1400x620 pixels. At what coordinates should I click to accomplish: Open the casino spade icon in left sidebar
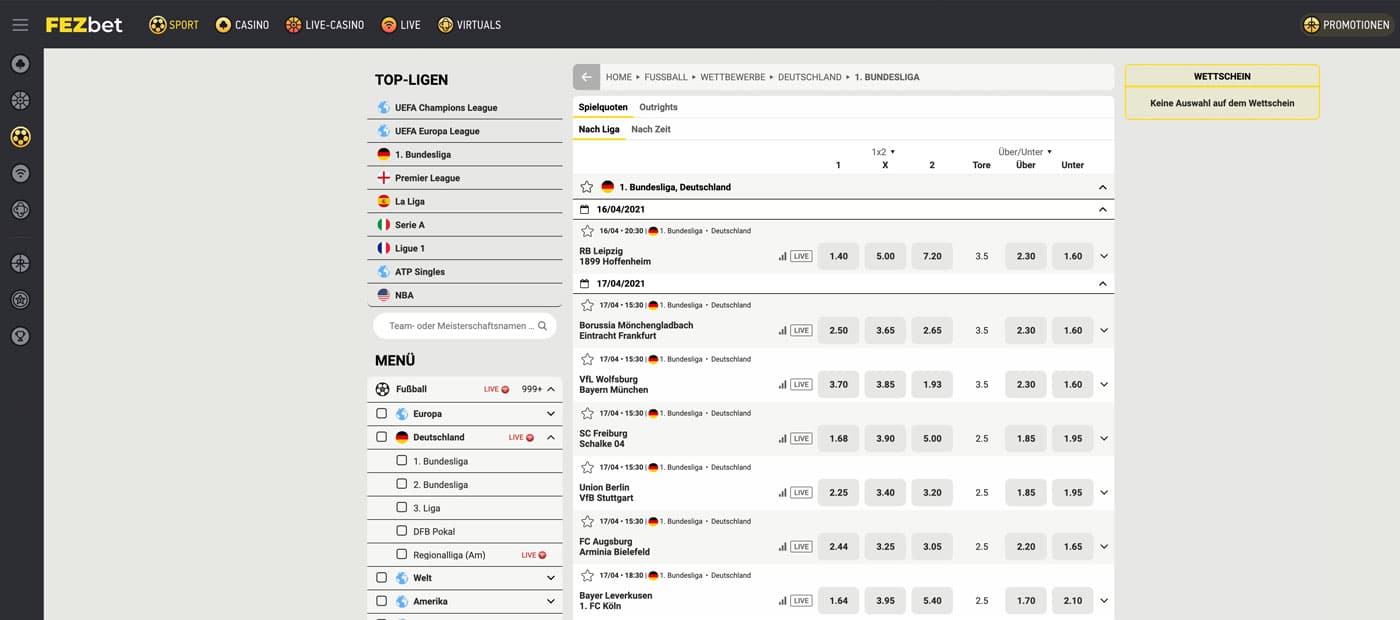click(x=20, y=65)
